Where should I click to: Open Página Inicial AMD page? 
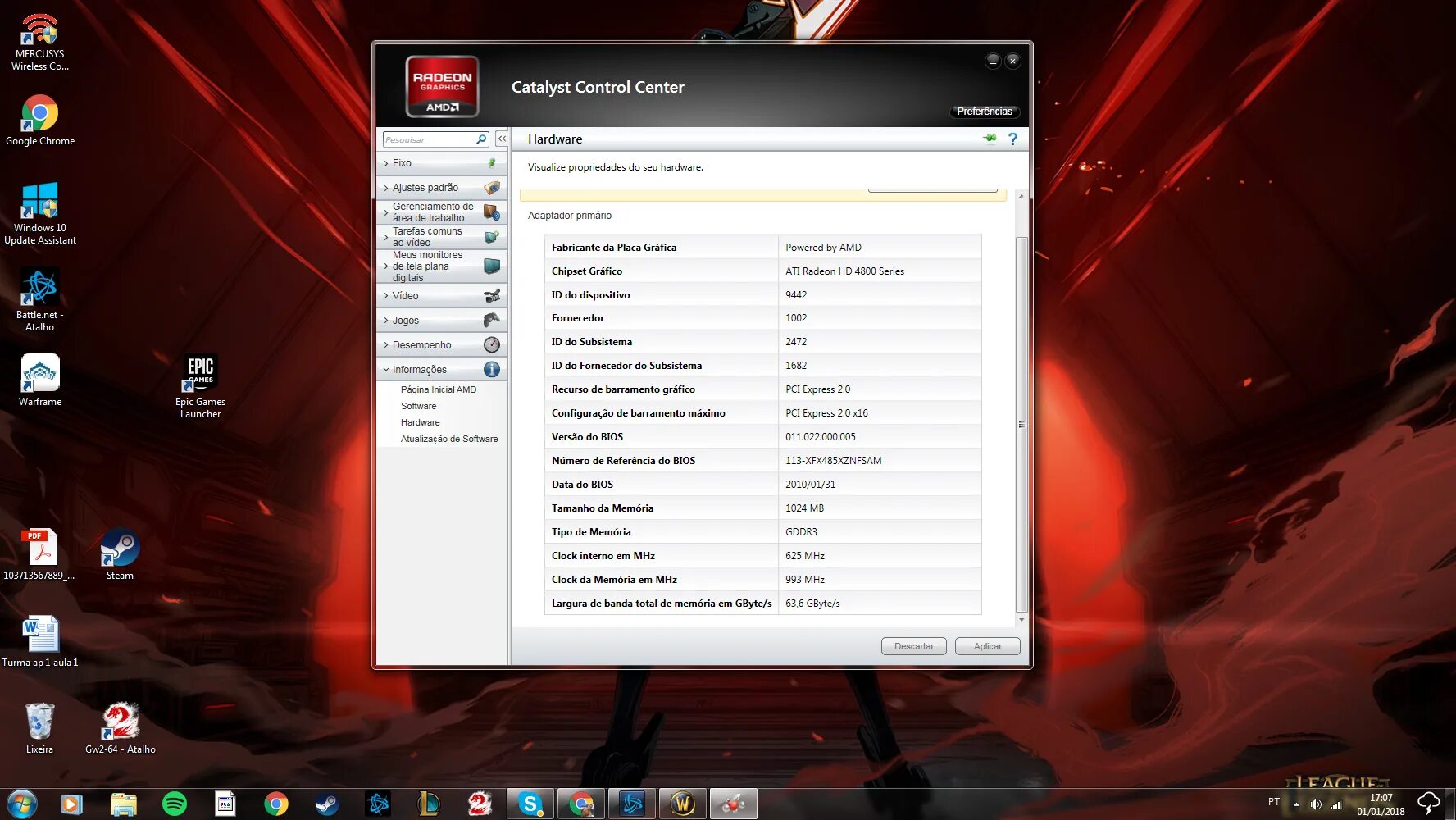coord(438,389)
